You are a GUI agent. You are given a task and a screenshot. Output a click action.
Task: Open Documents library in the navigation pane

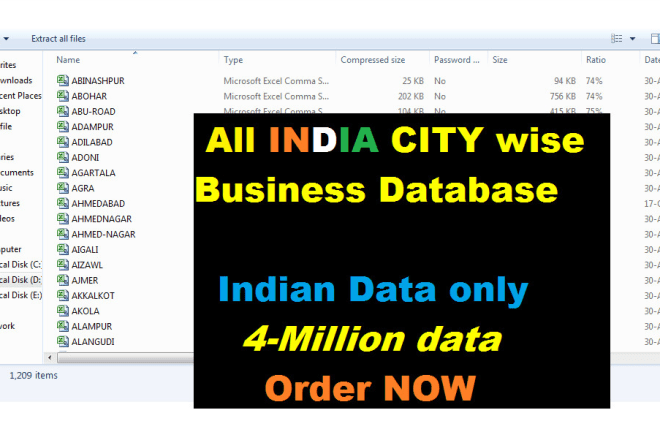pos(16,172)
